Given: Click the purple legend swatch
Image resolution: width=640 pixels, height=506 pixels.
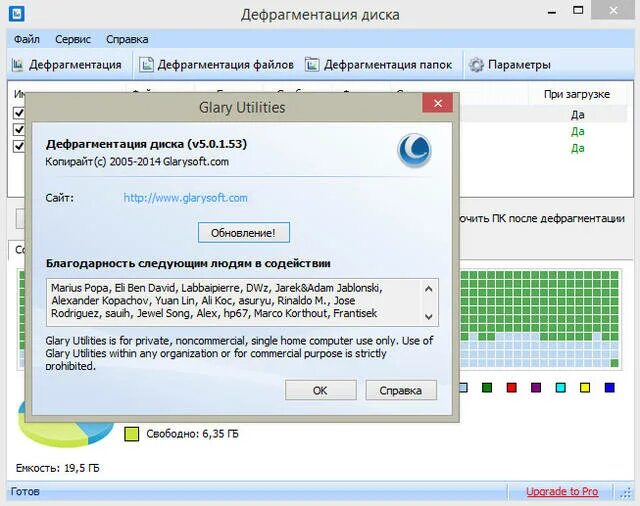Looking at the screenshot, I should coord(536,387).
